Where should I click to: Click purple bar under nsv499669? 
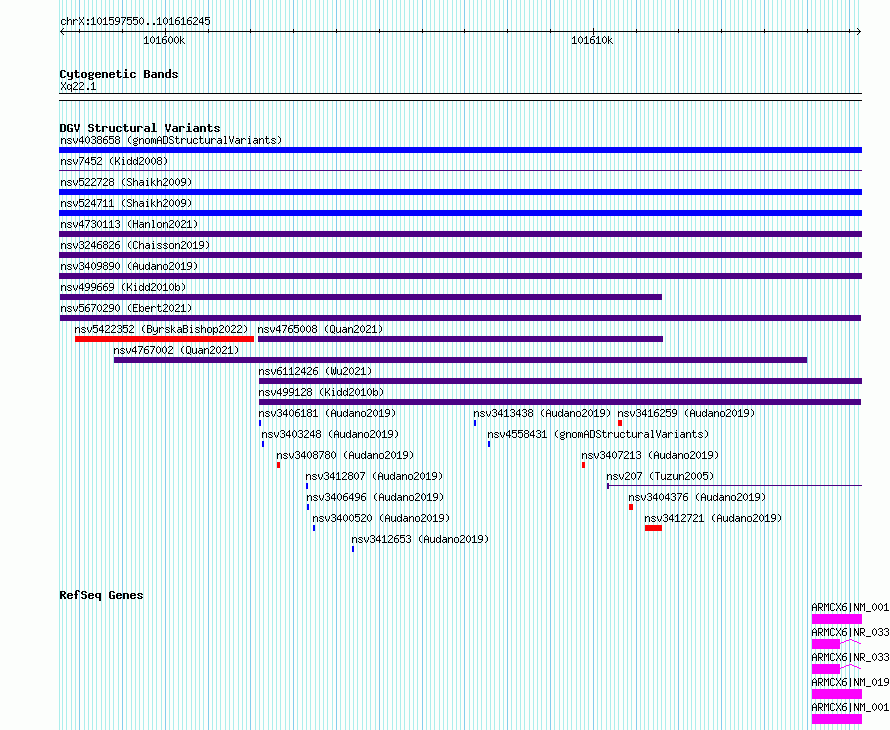point(360,297)
